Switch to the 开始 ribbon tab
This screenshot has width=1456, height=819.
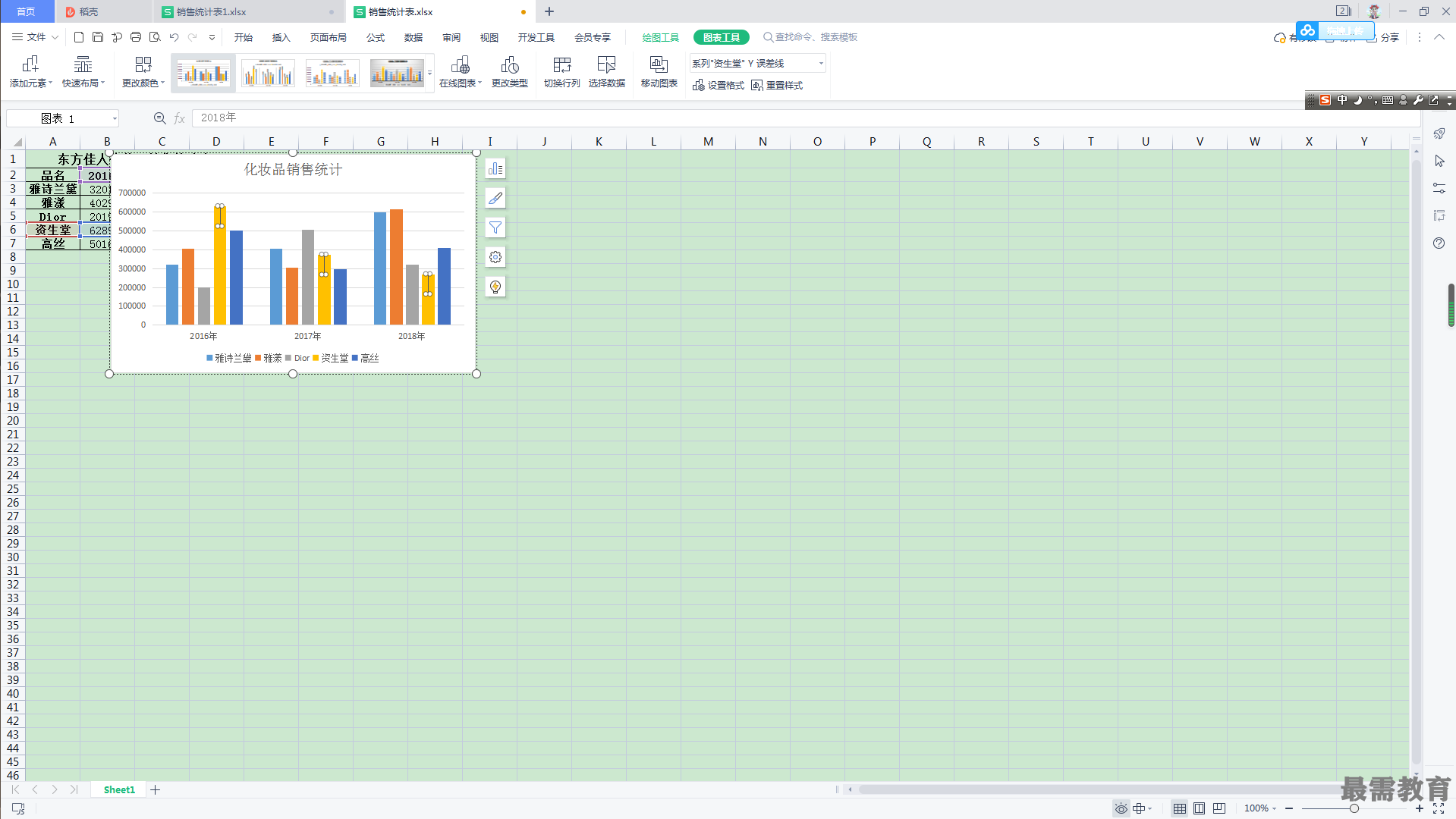click(x=244, y=37)
